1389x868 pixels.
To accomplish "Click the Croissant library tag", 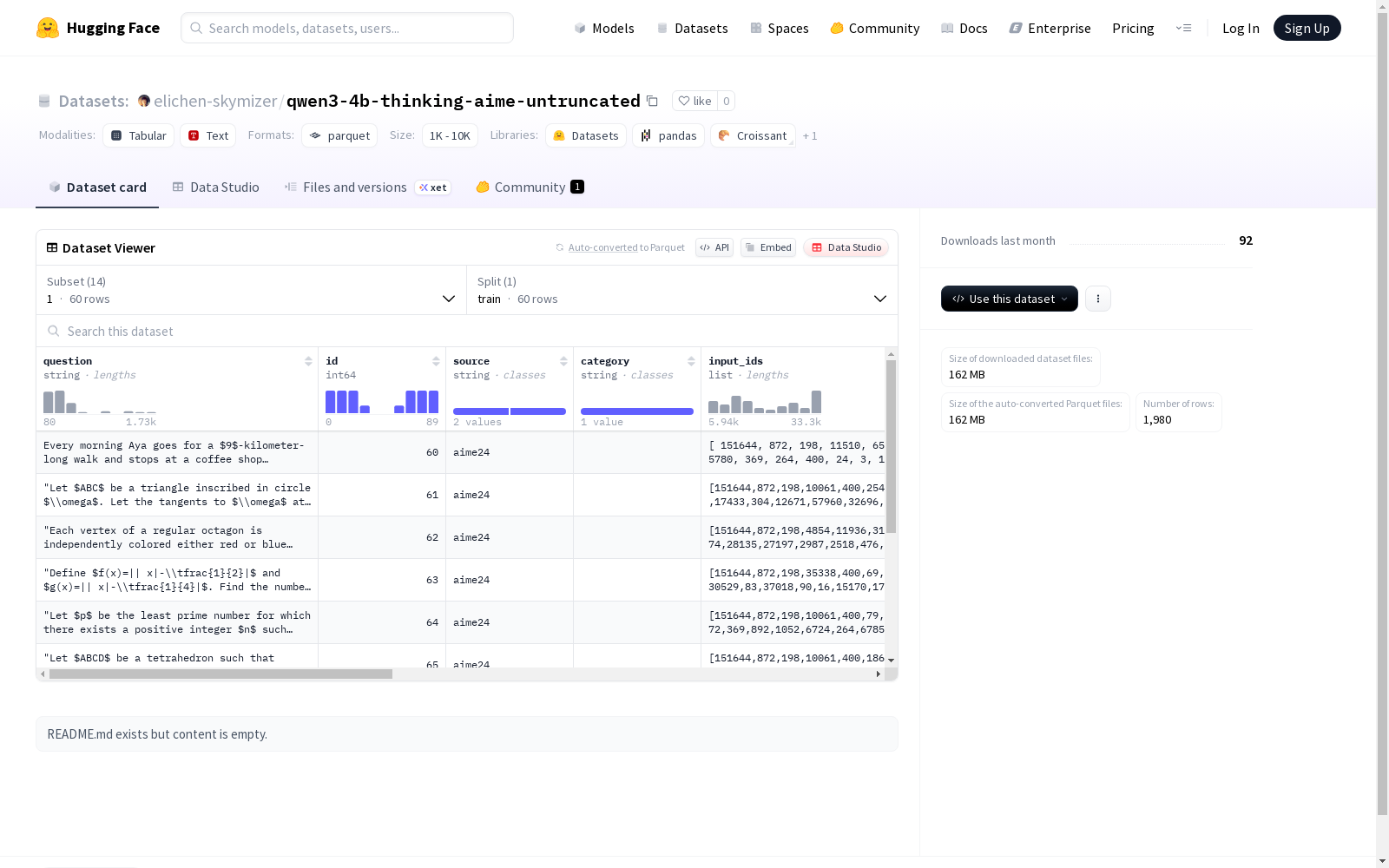I will 753,135.
